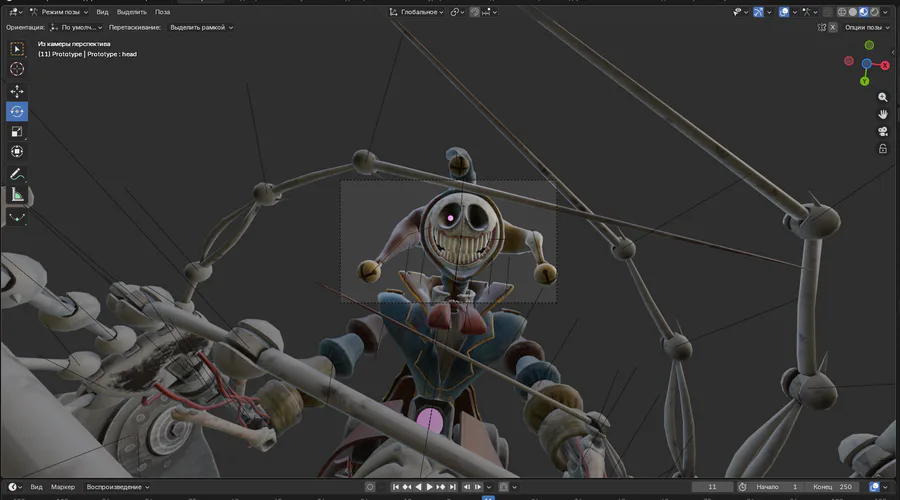The image size is (900, 500).
Task: Click the pan hand icon
Action: (x=883, y=114)
